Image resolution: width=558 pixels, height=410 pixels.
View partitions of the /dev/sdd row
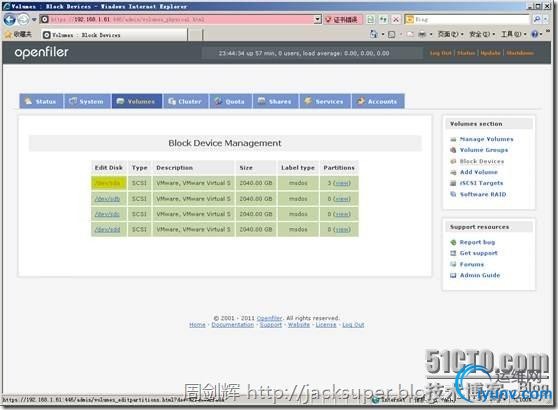pyautogui.click(x=342, y=230)
